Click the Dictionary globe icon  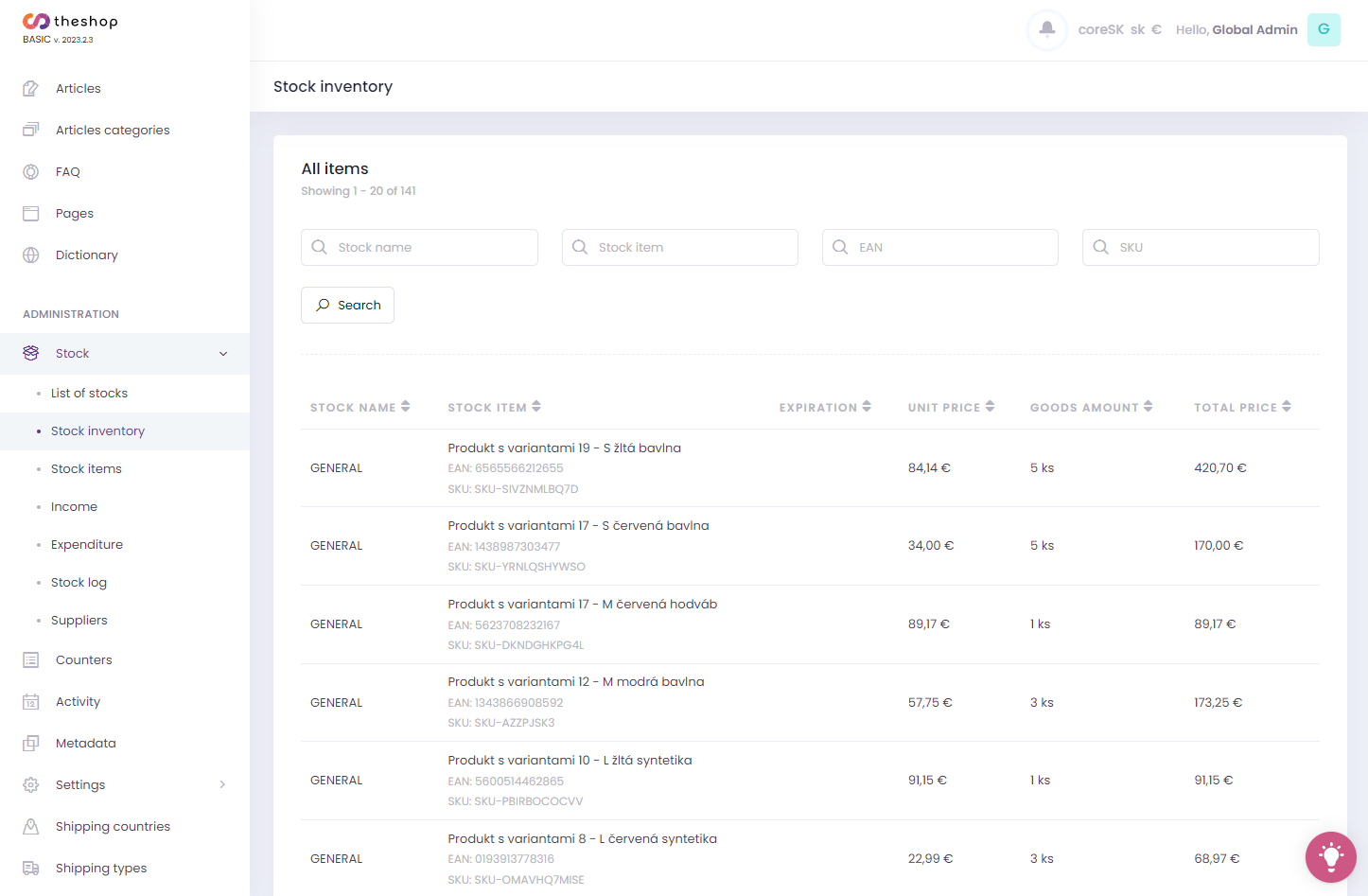[x=31, y=255]
